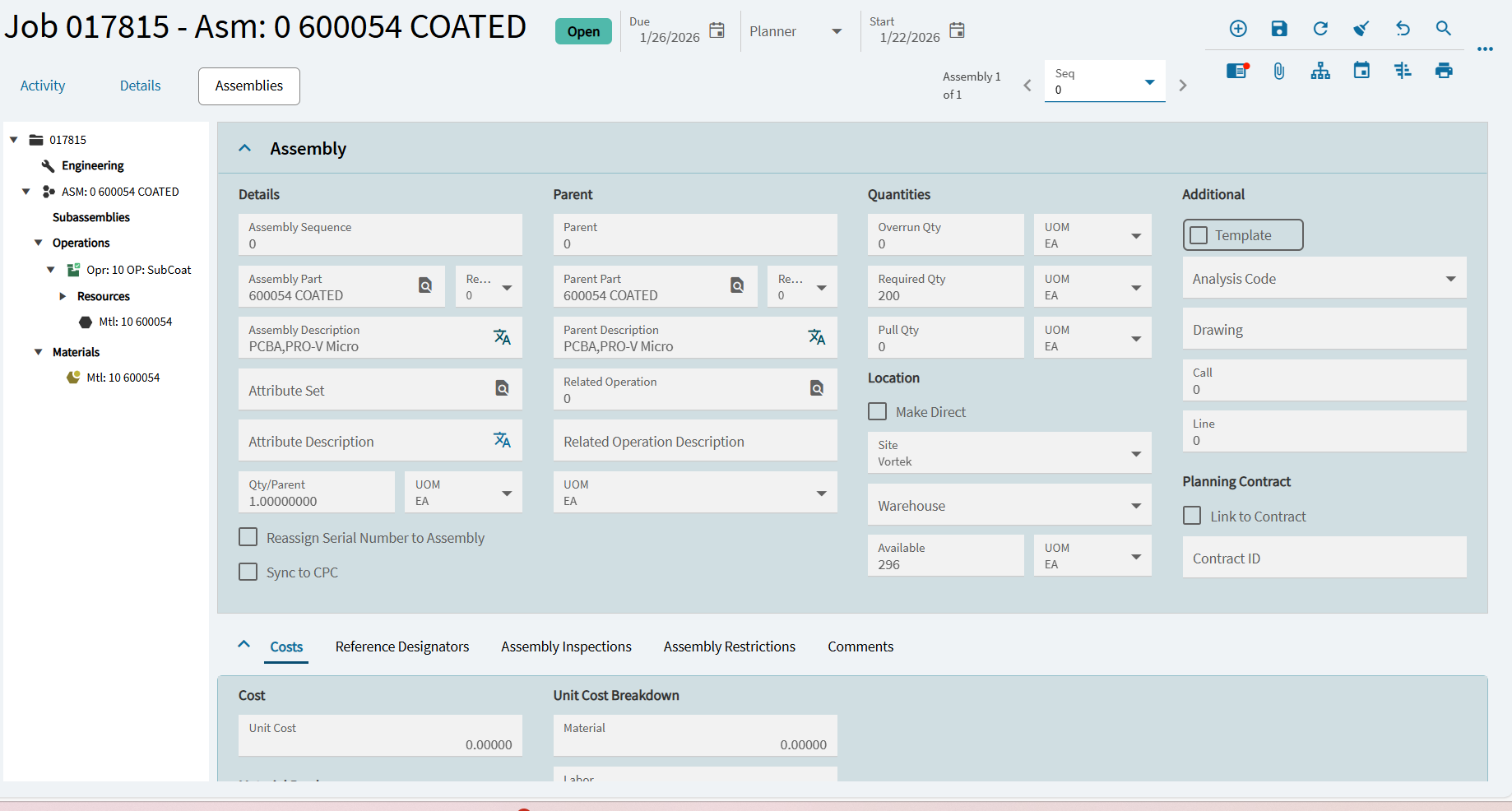Viewport: 1512px width, 811px height.
Task: Click the Print icon
Action: click(x=1443, y=71)
